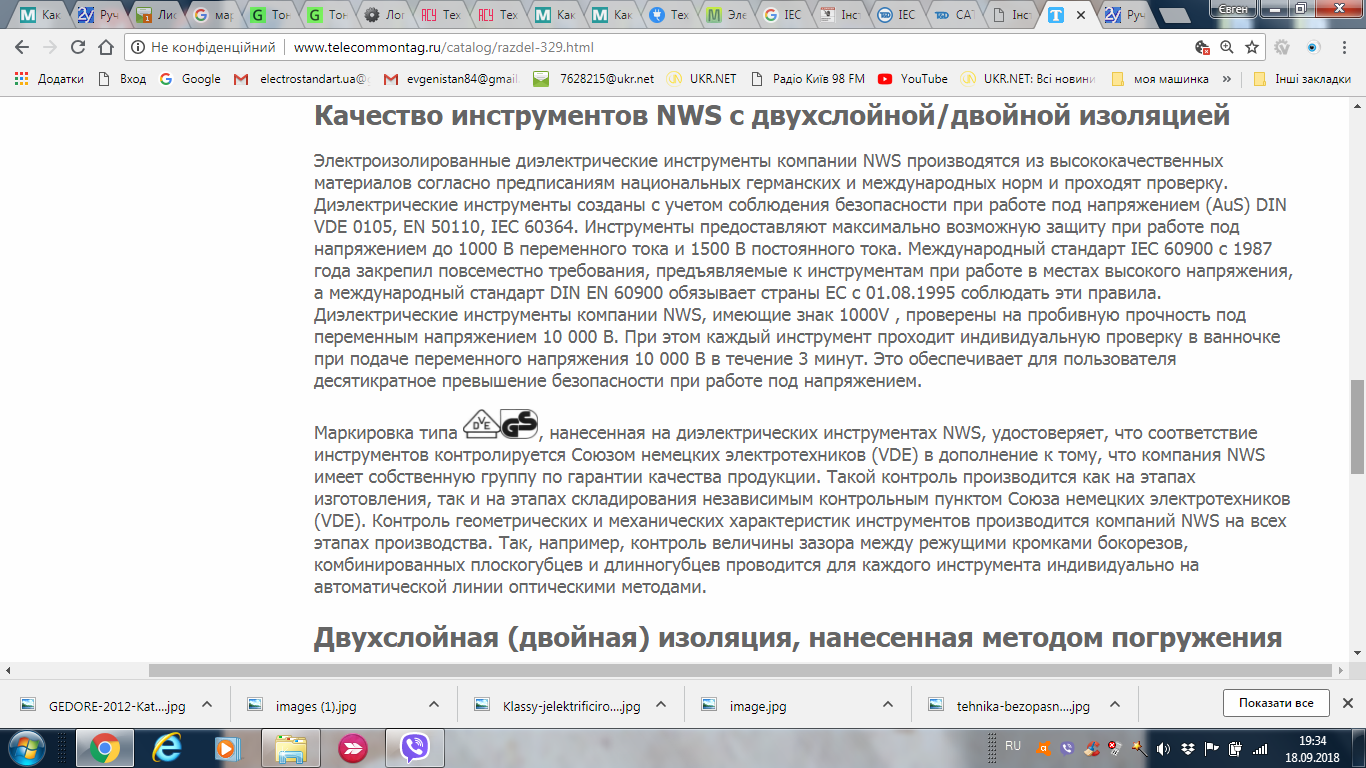The width and height of the screenshot is (1366, 768).
Task: Click the forward navigation arrow
Action: point(50,47)
